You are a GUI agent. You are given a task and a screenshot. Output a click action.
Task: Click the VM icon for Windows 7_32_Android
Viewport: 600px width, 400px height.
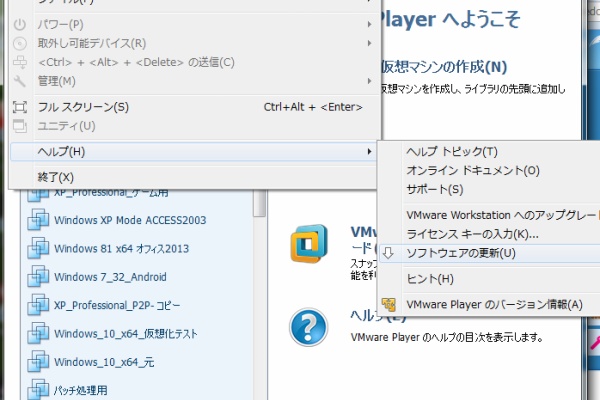click(x=39, y=277)
